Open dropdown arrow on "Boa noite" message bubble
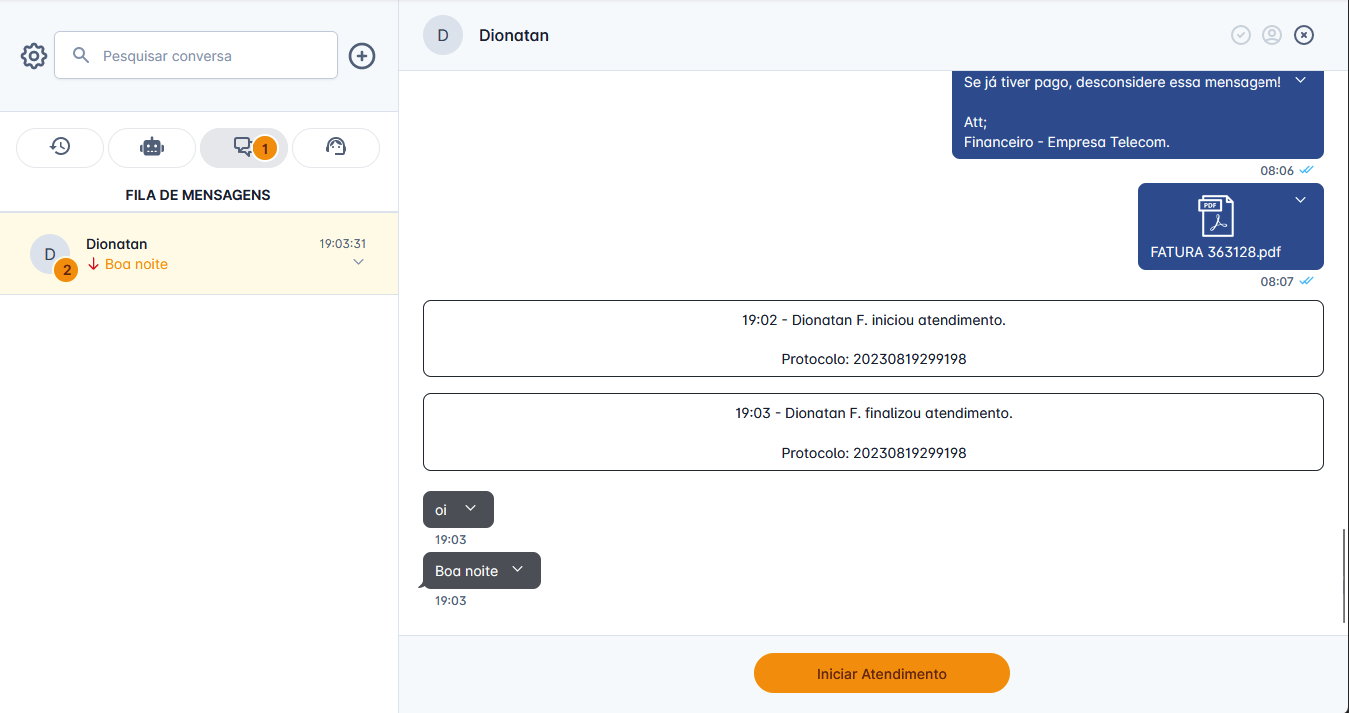 pyautogui.click(x=518, y=570)
